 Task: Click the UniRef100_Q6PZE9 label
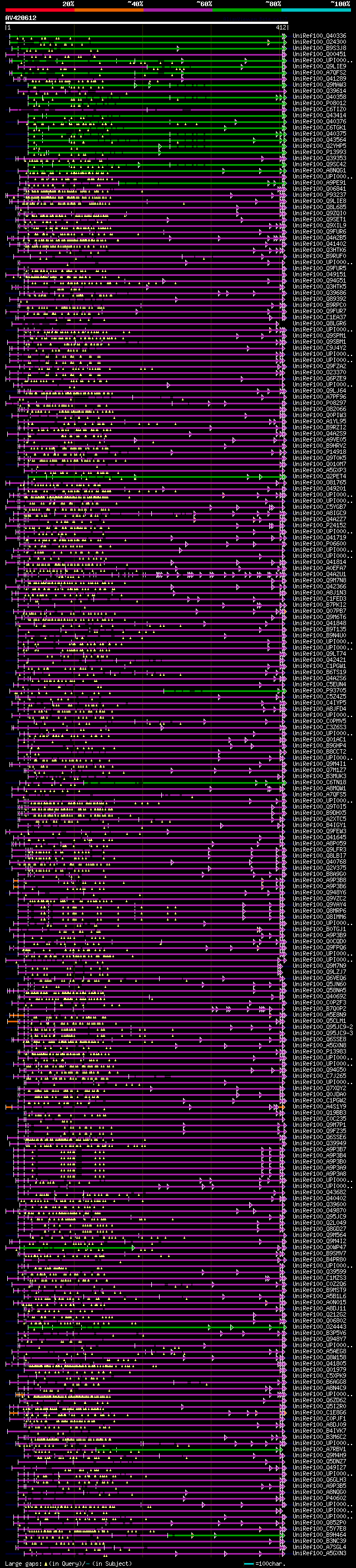tap(319, 379)
